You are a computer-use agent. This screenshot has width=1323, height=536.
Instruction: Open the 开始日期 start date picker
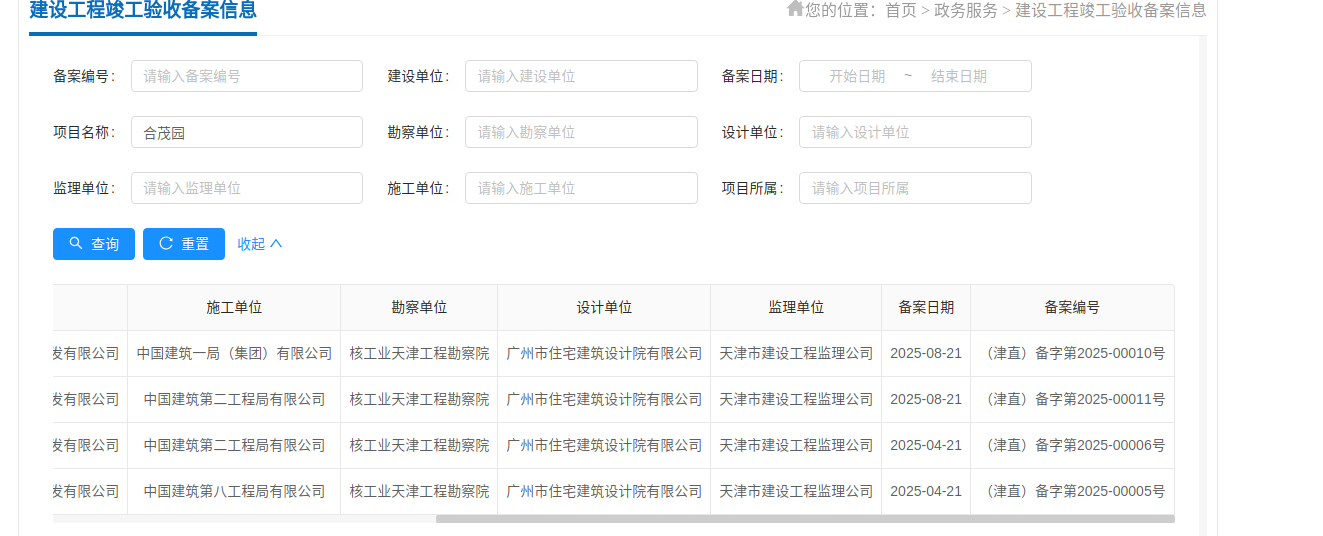(857, 76)
